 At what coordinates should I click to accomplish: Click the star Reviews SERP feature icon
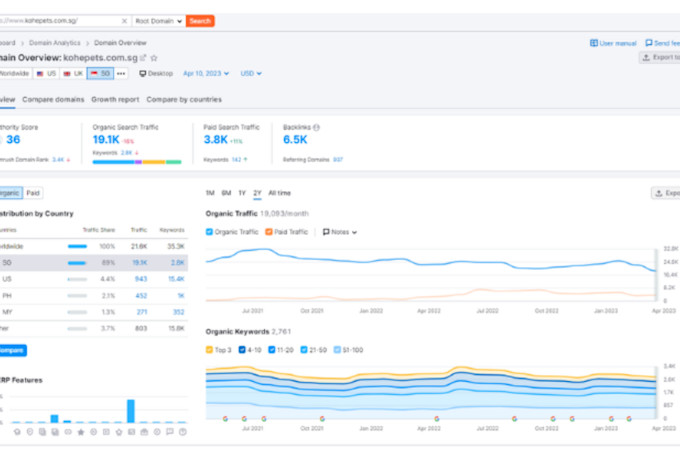[x=81, y=432]
